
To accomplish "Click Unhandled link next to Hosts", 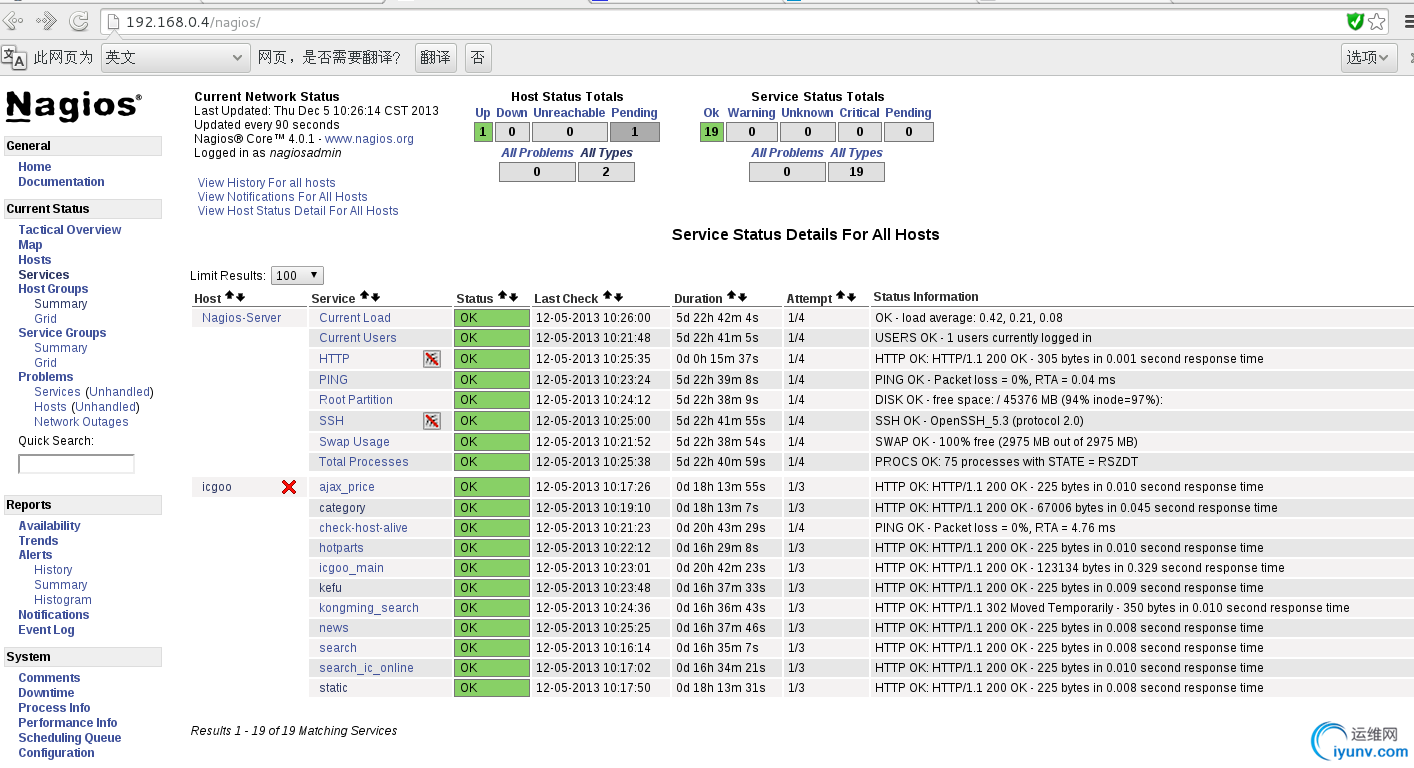I will pos(105,407).
